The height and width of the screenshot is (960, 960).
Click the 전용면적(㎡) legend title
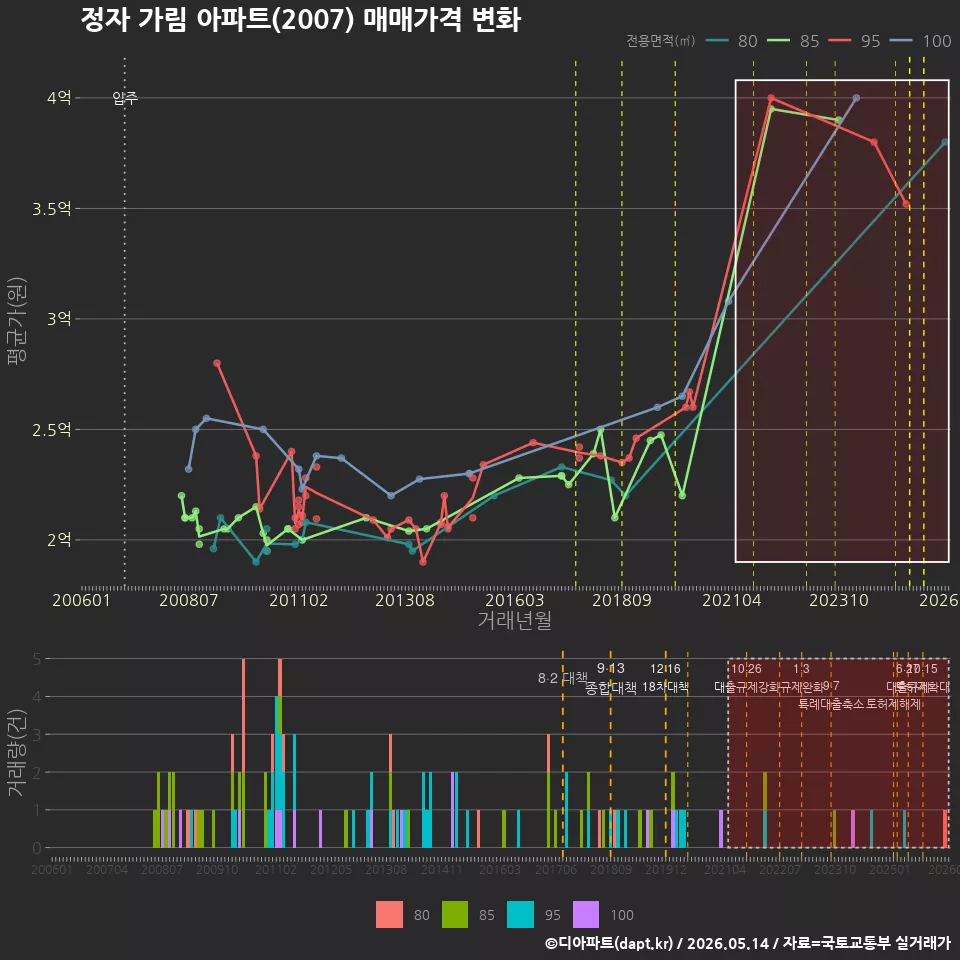point(660,41)
